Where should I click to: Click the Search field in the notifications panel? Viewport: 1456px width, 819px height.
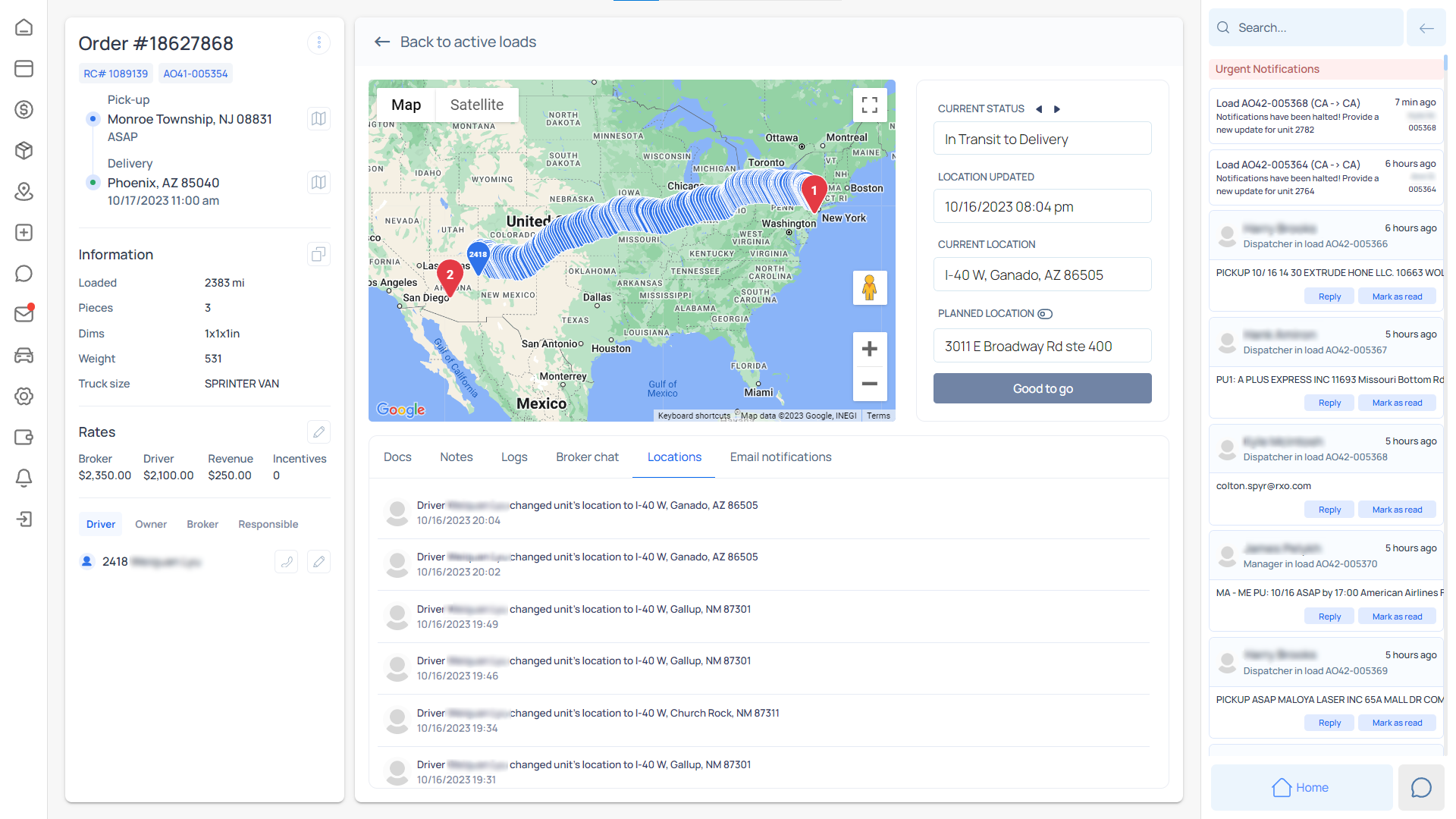pyautogui.click(x=1306, y=27)
